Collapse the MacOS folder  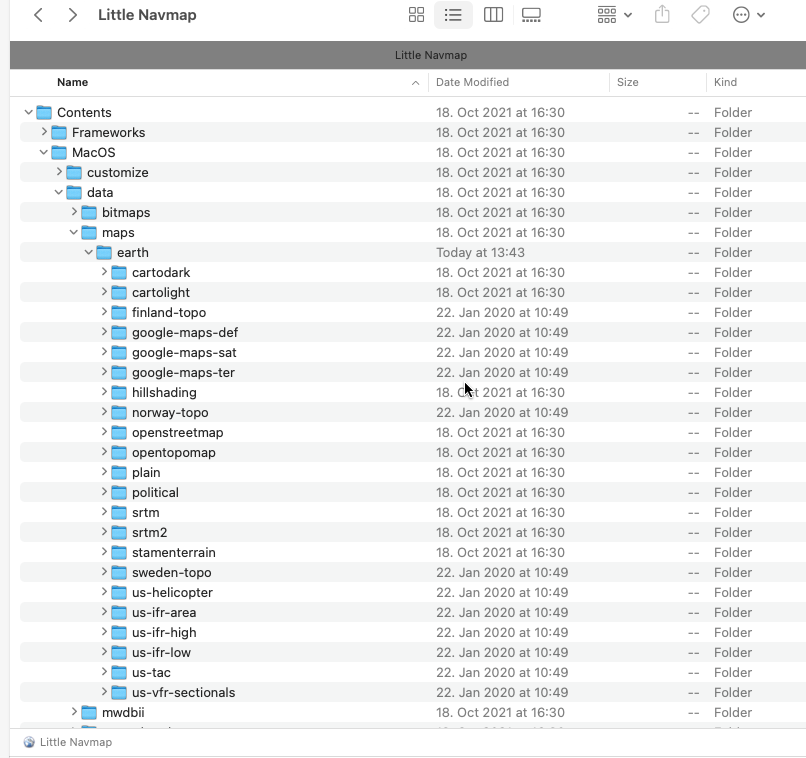(x=44, y=152)
